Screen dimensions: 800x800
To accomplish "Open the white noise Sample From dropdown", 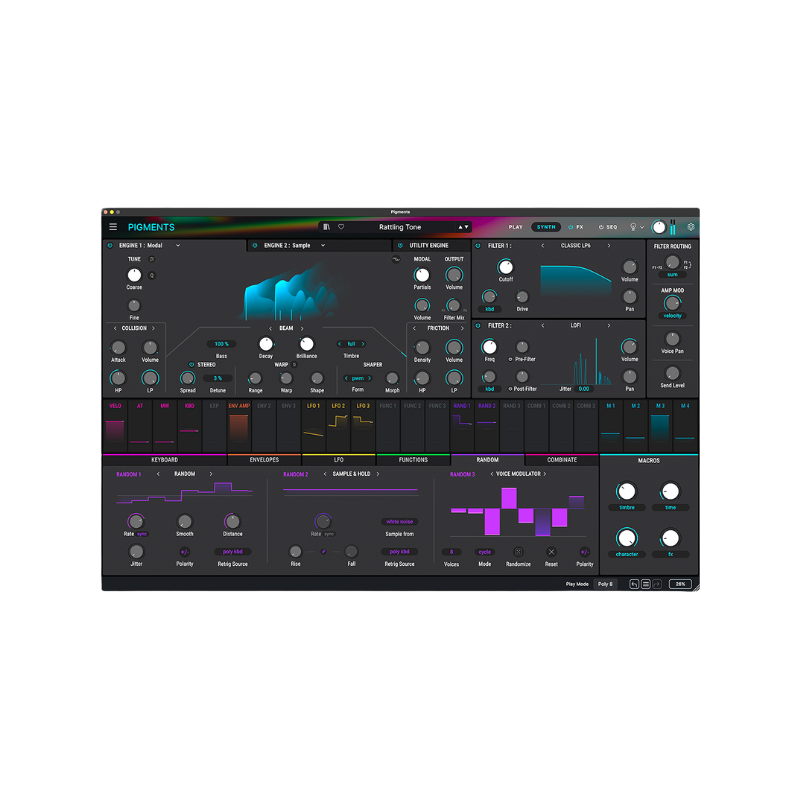I will point(400,521).
